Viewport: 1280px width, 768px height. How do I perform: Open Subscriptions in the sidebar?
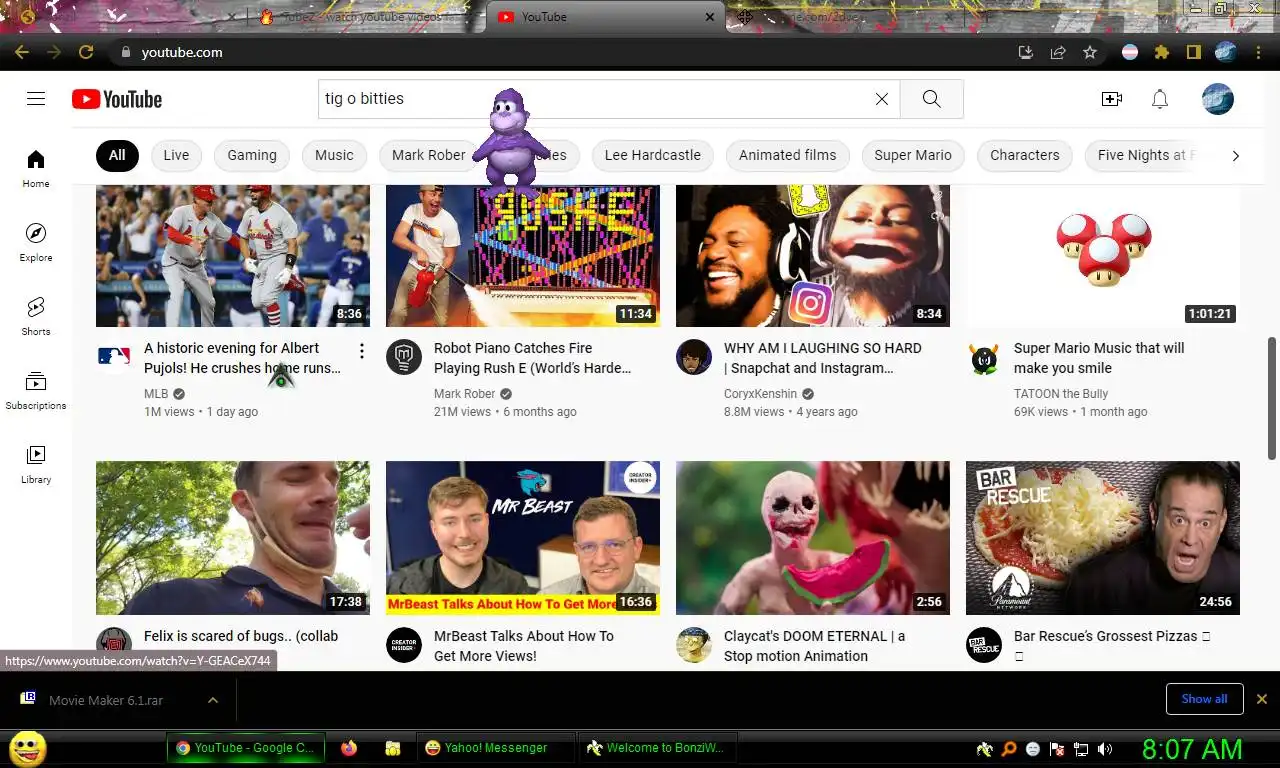pos(36,390)
